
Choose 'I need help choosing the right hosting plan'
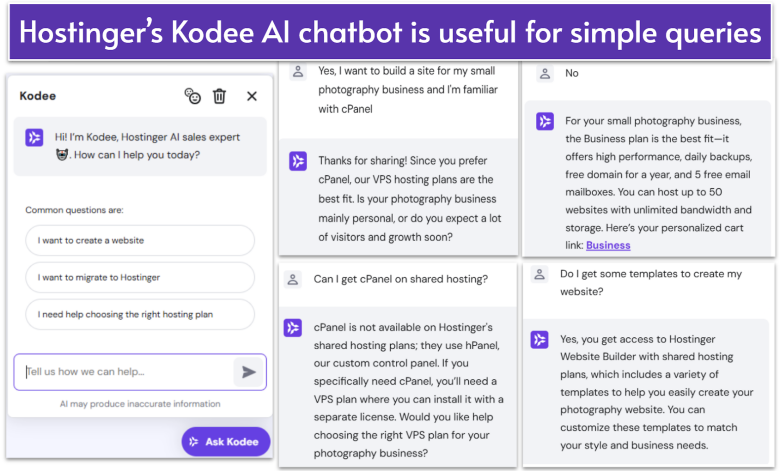click(140, 314)
